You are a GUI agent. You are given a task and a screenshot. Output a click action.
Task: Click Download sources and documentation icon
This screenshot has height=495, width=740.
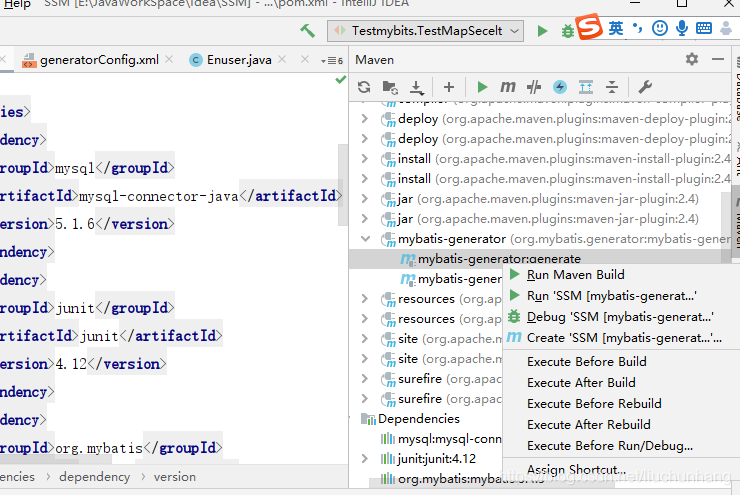416,87
